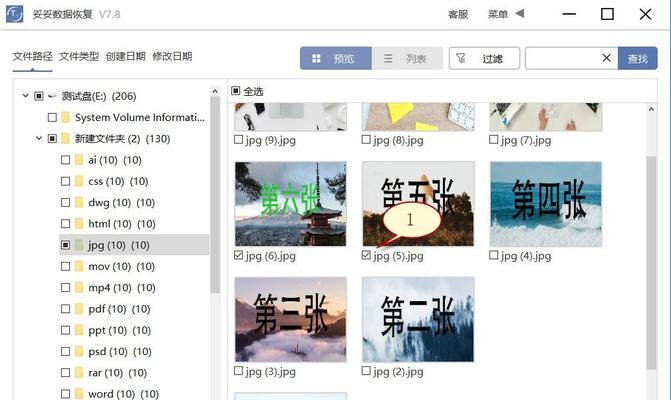The height and width of the screenshot is (400, 671).
Task: Open the 第六张 pagoda thumbnail
Action: [291, 204]
